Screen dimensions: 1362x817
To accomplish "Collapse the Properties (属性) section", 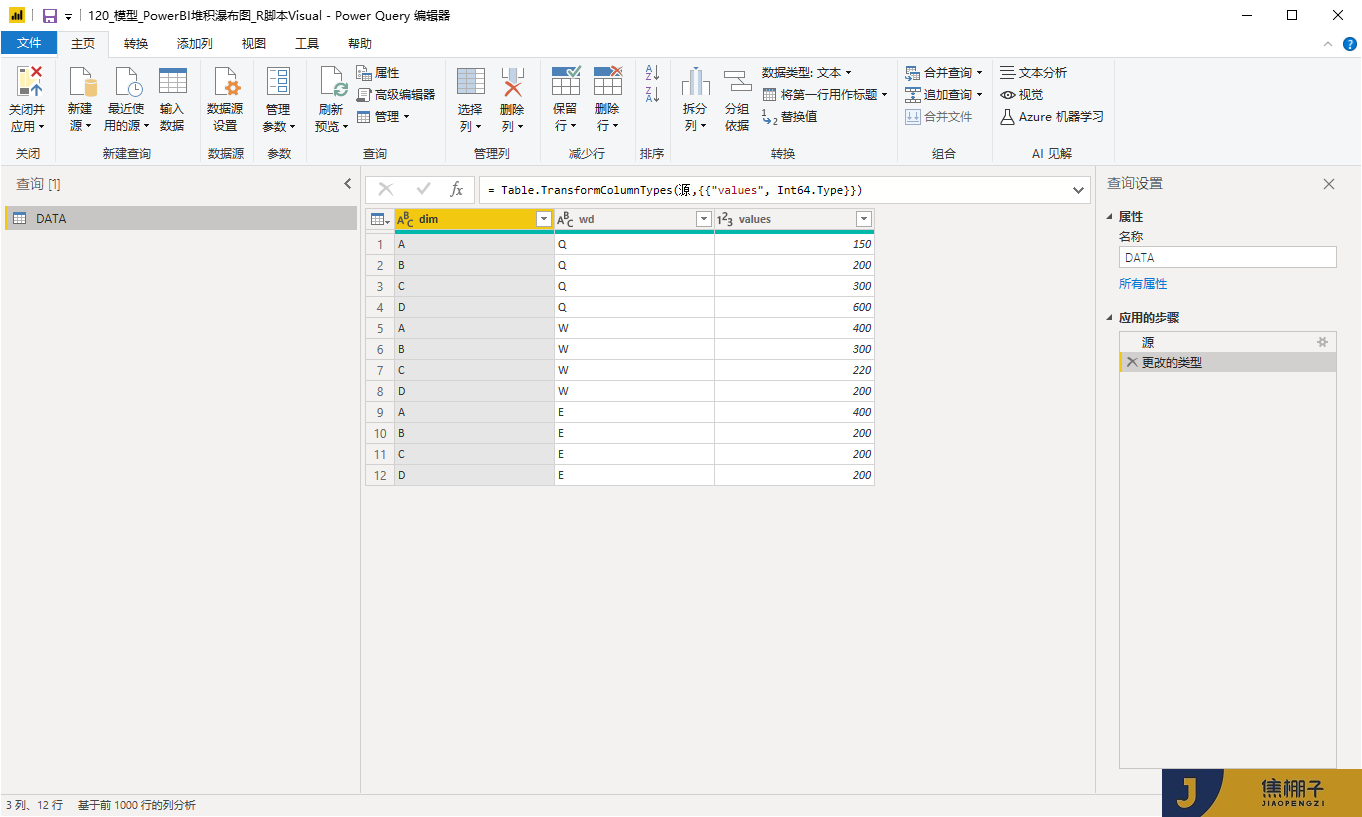I will point(1109,217).
